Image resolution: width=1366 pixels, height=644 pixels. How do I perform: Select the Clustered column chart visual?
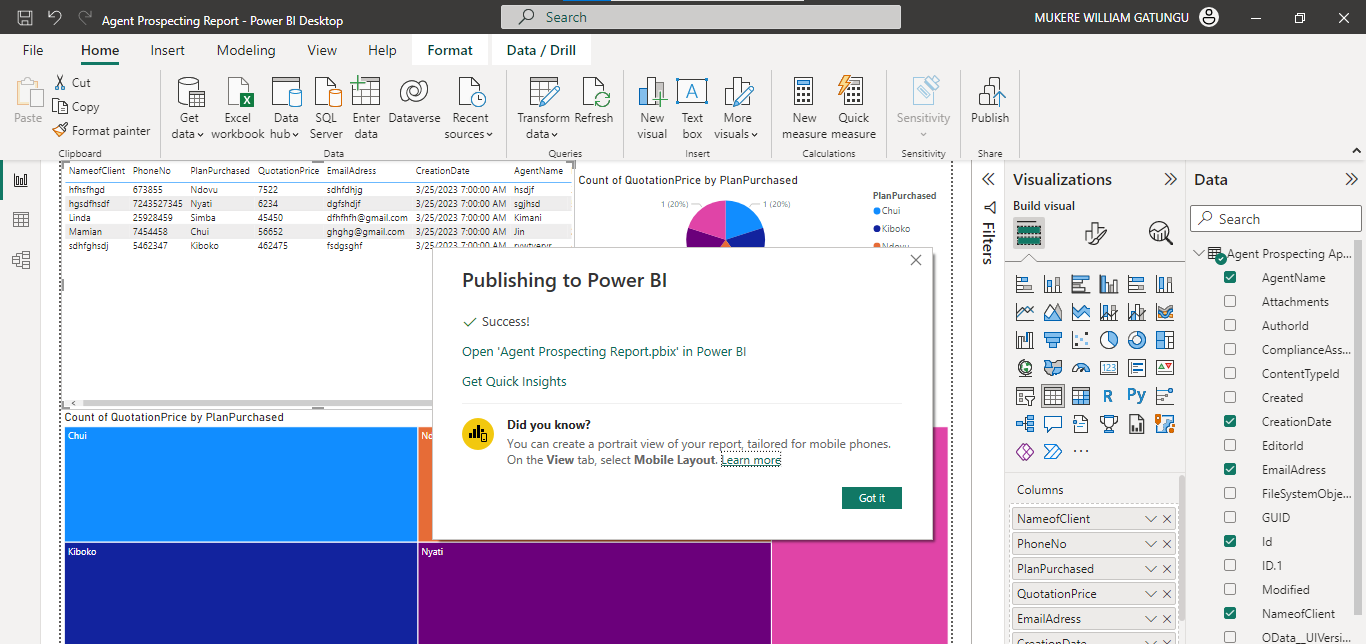pos(1109,284)
